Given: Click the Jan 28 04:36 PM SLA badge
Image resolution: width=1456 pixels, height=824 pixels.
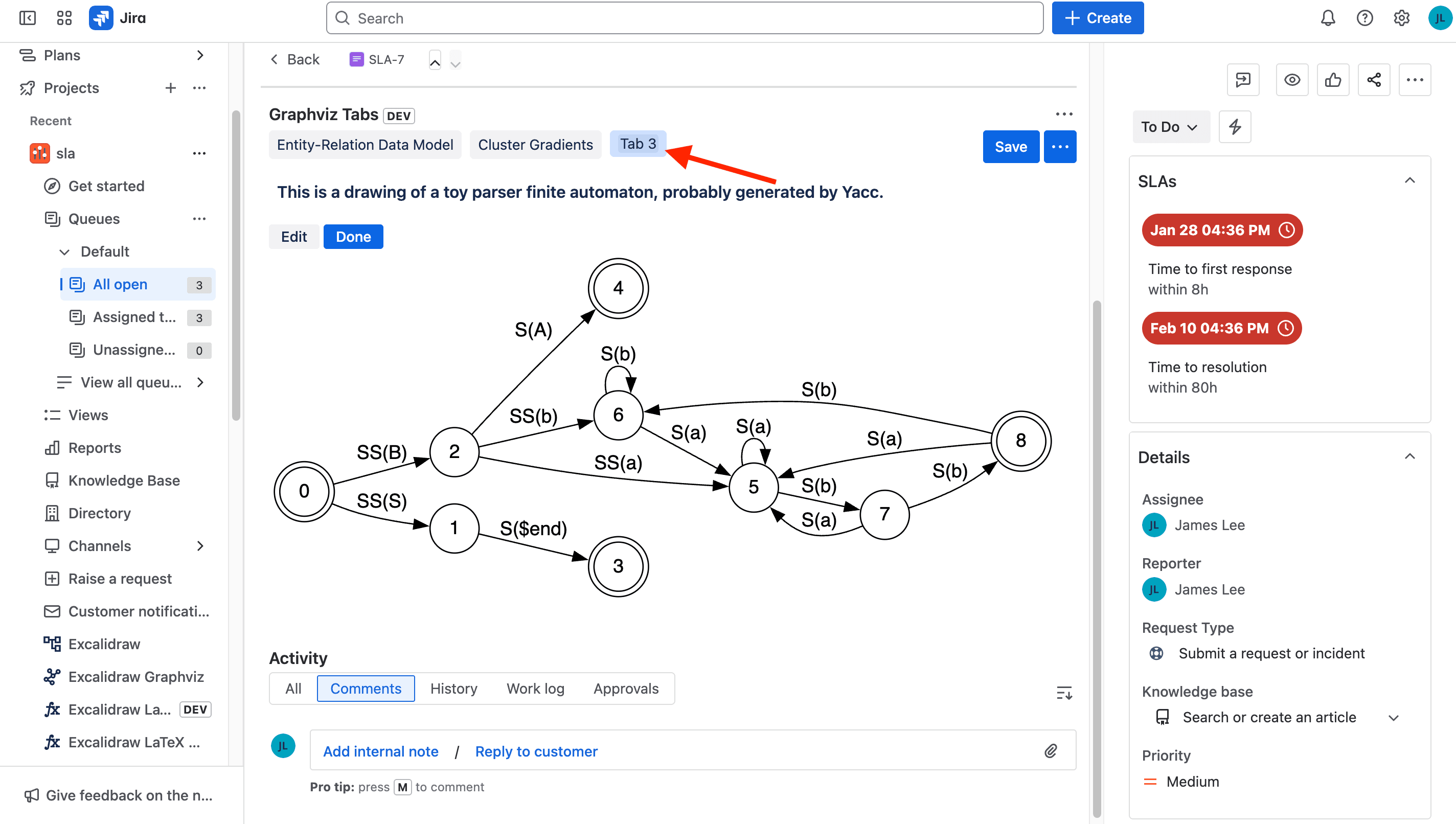Looking at the screenshot, I should (1222, 230).
